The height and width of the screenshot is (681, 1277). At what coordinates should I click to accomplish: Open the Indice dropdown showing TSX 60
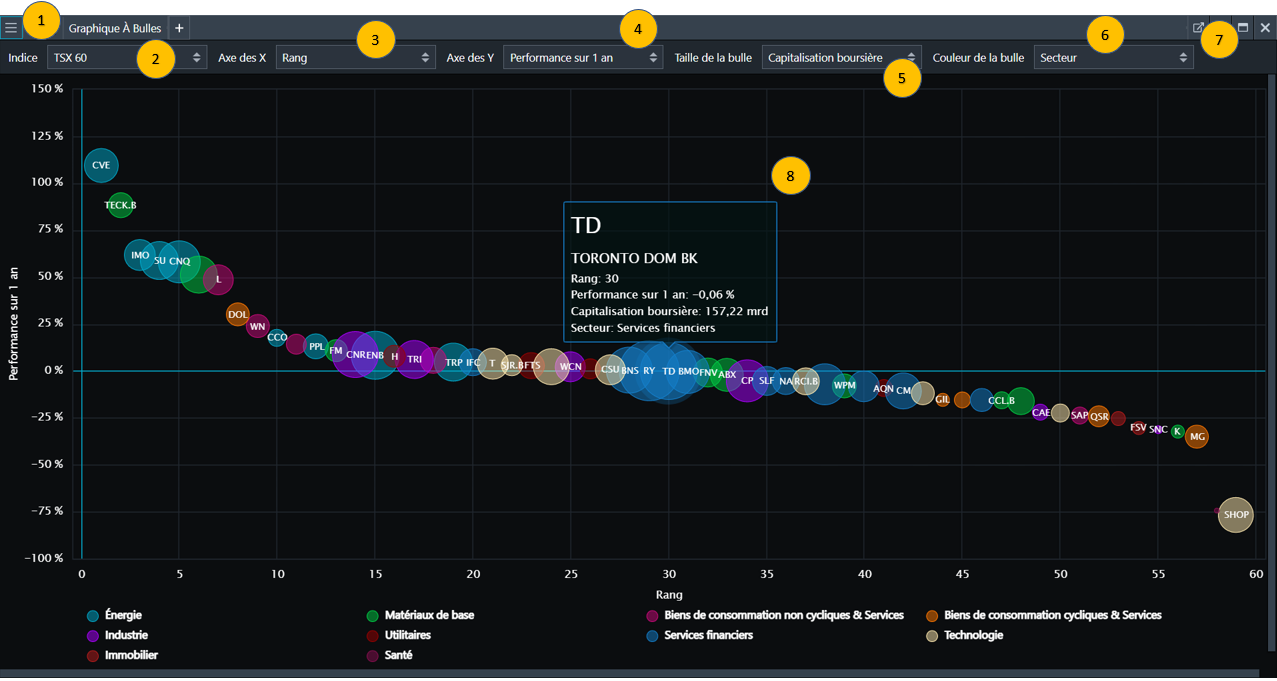[x=125, y=58]
